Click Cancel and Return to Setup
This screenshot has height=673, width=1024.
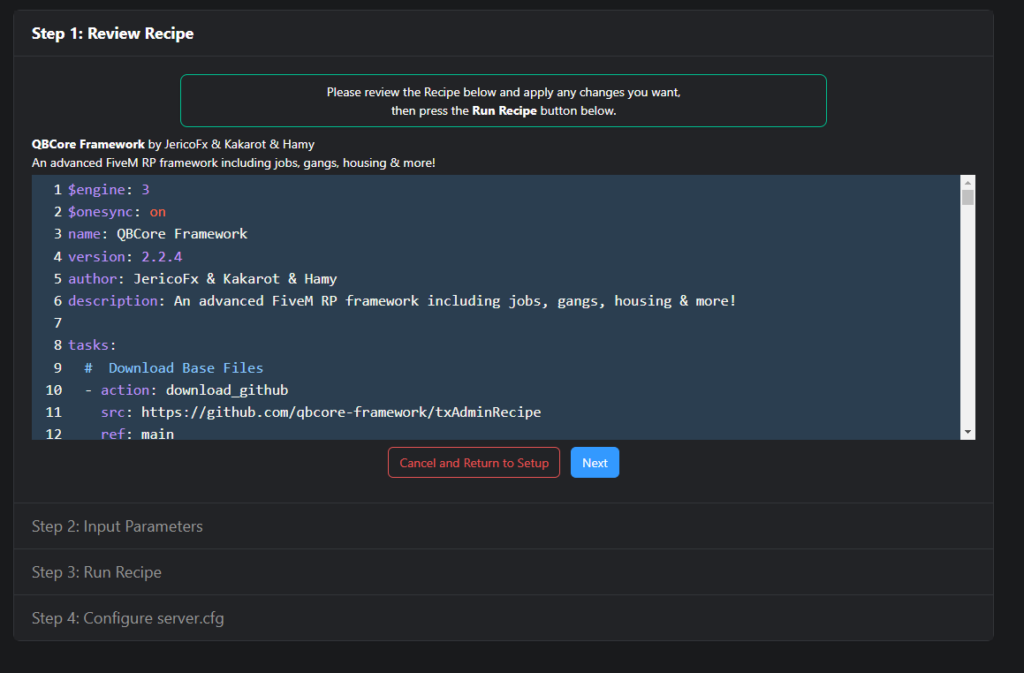click(x=473, y=462)
